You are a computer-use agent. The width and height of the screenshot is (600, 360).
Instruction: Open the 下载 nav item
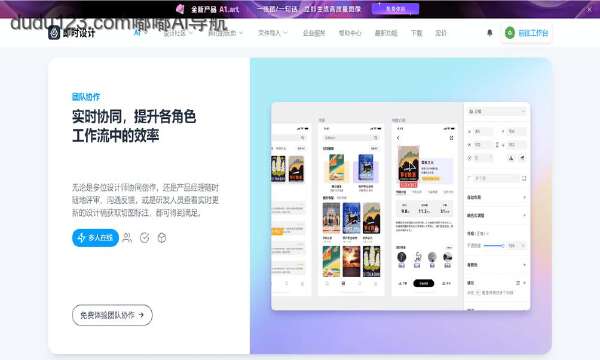tap(416, 33)
